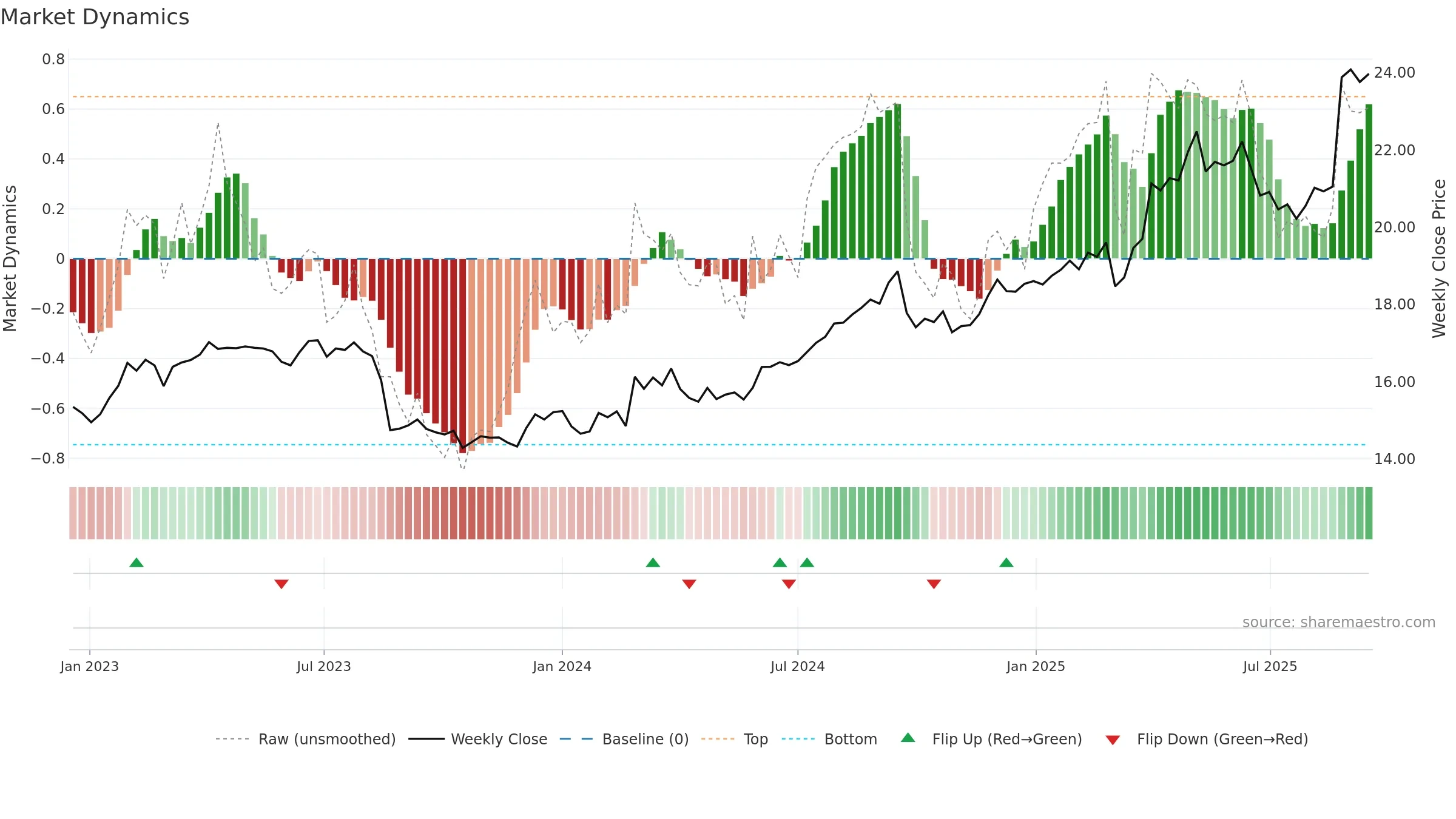Click the Weekly Close Price axis title
The height and width of the screenshot is (819, 1456).
click(1439, 258)
